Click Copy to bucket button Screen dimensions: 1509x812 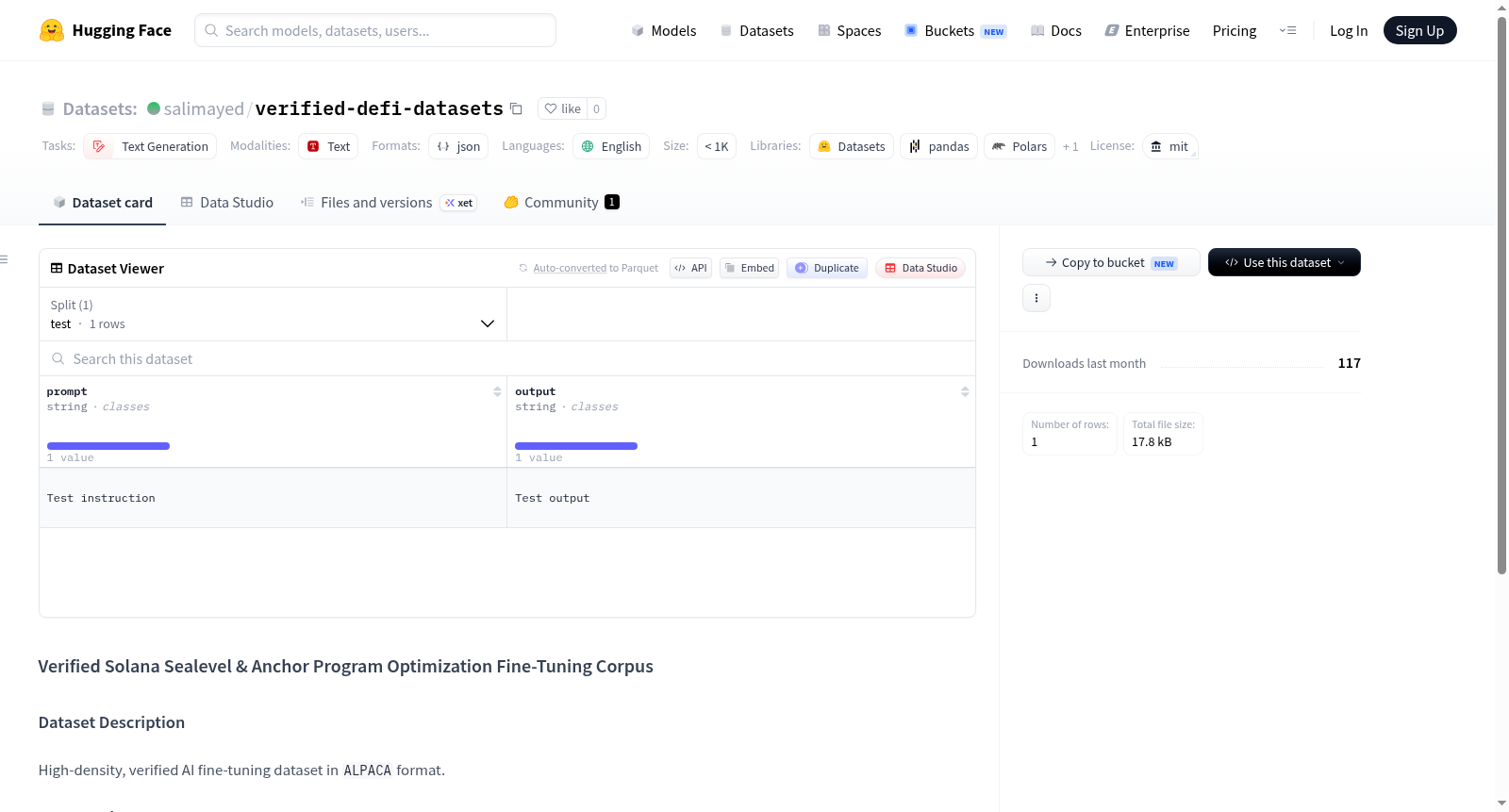click(x=1111, y=262)
